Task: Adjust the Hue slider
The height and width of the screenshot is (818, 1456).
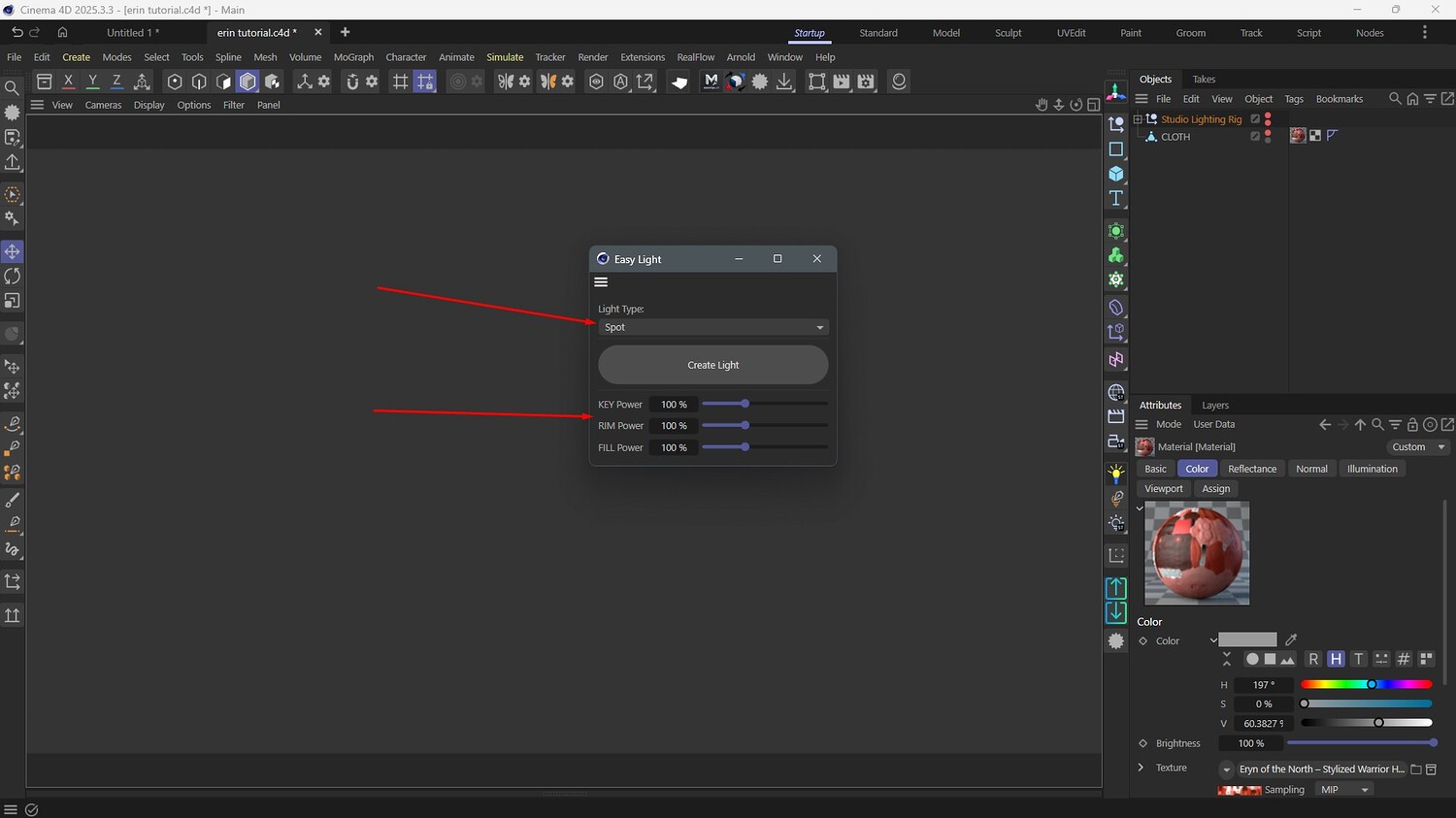Action: click(1366, 684)
